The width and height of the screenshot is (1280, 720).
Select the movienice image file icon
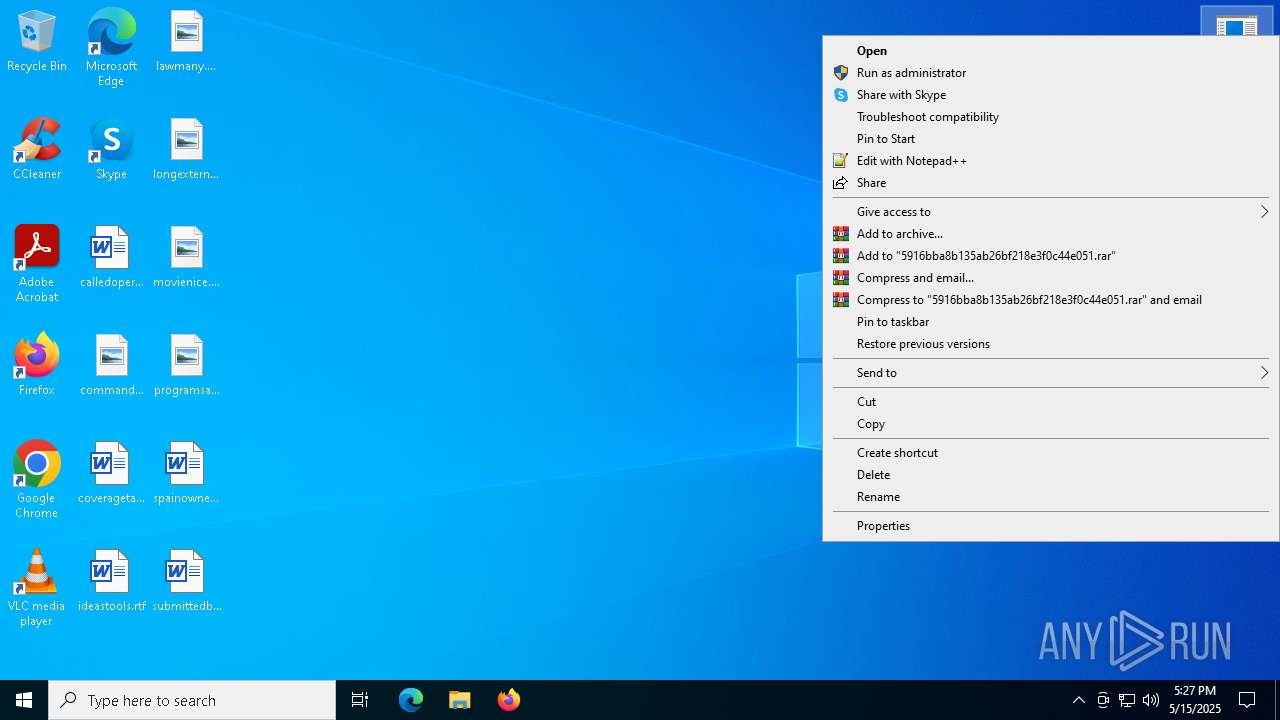tap(186, 258)
